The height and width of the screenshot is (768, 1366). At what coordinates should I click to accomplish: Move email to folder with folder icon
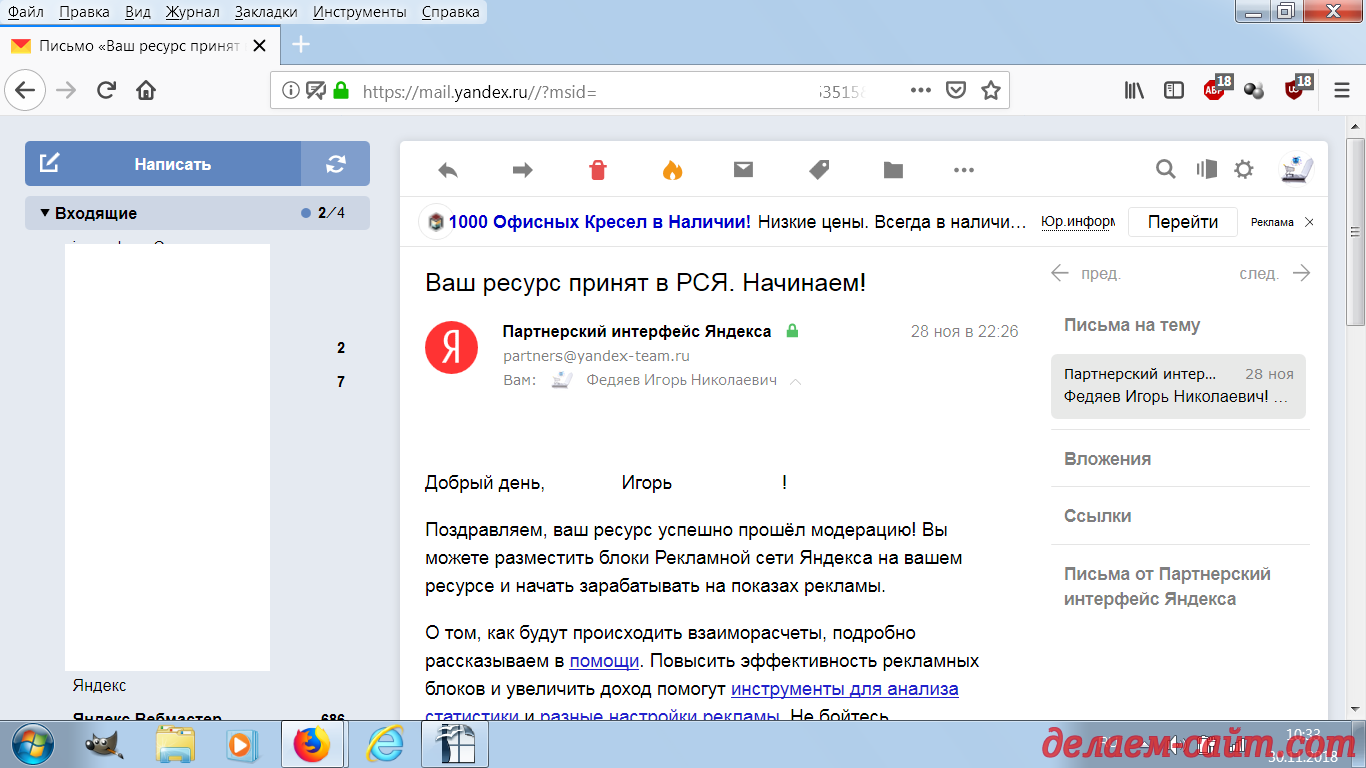pyautogui.click(x=893, y=170)
